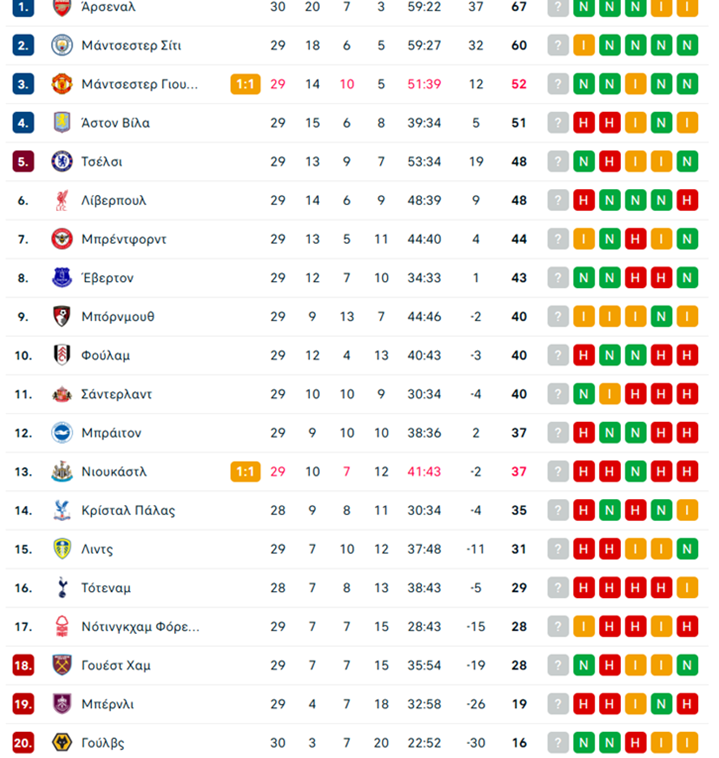Select the Liverpool crest icon
The image size is (719, 758).
pos(63,200)
